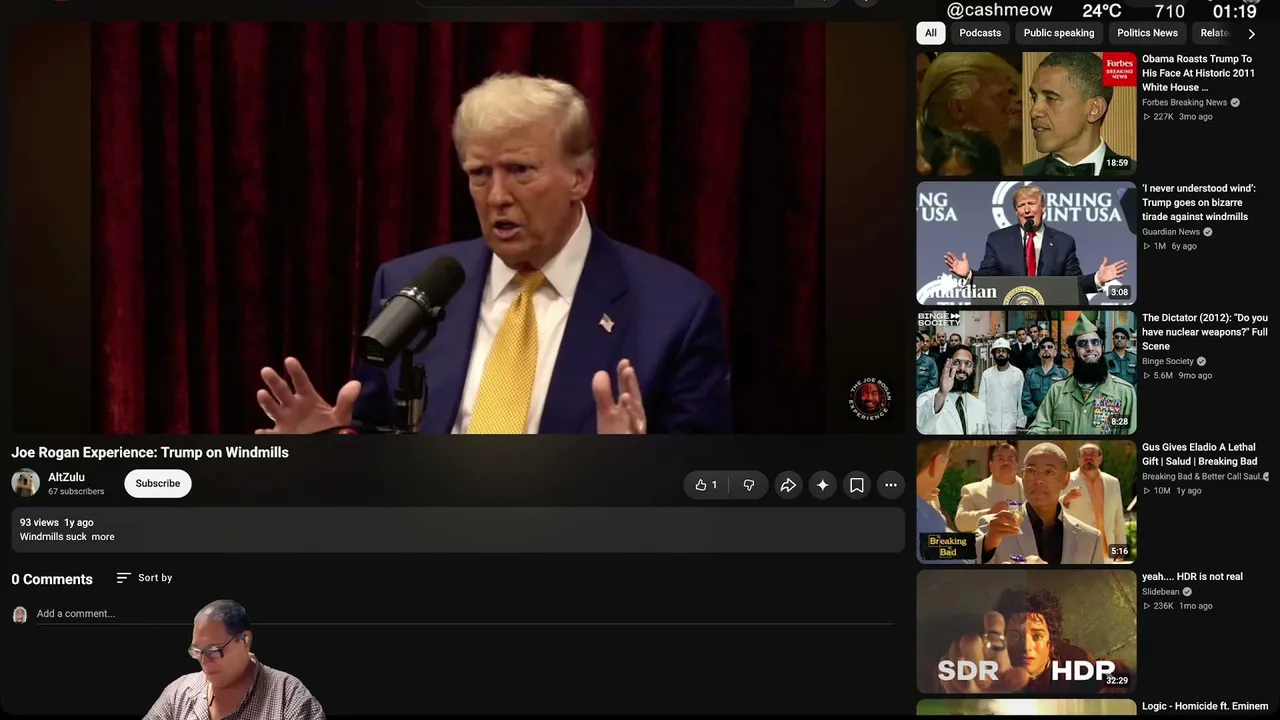Open 'I never understood wind' video title
This screenshot has width=1280, height=720.
[x=1199, y=202]
